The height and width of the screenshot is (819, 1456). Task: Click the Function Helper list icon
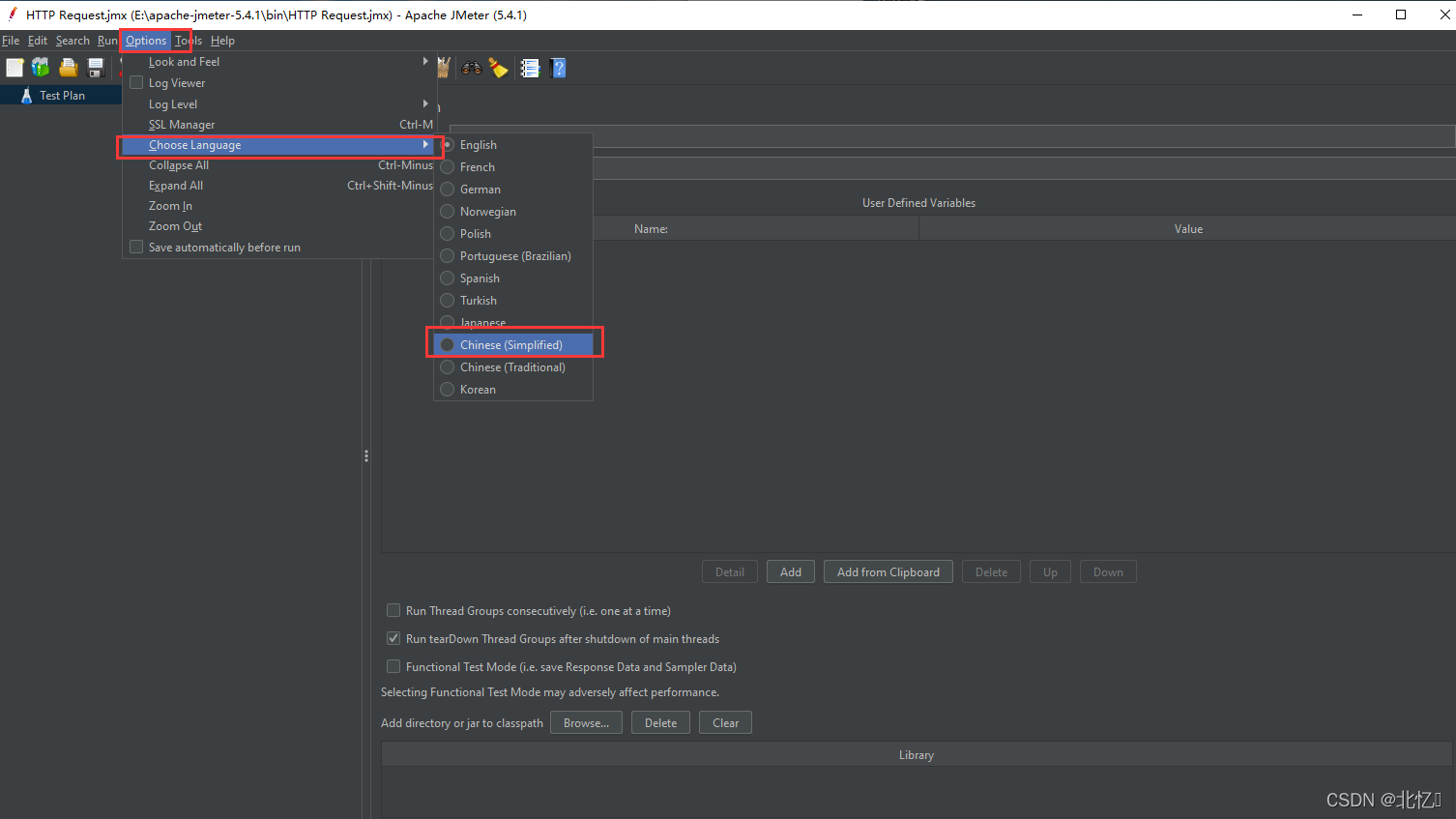point(530,68)
